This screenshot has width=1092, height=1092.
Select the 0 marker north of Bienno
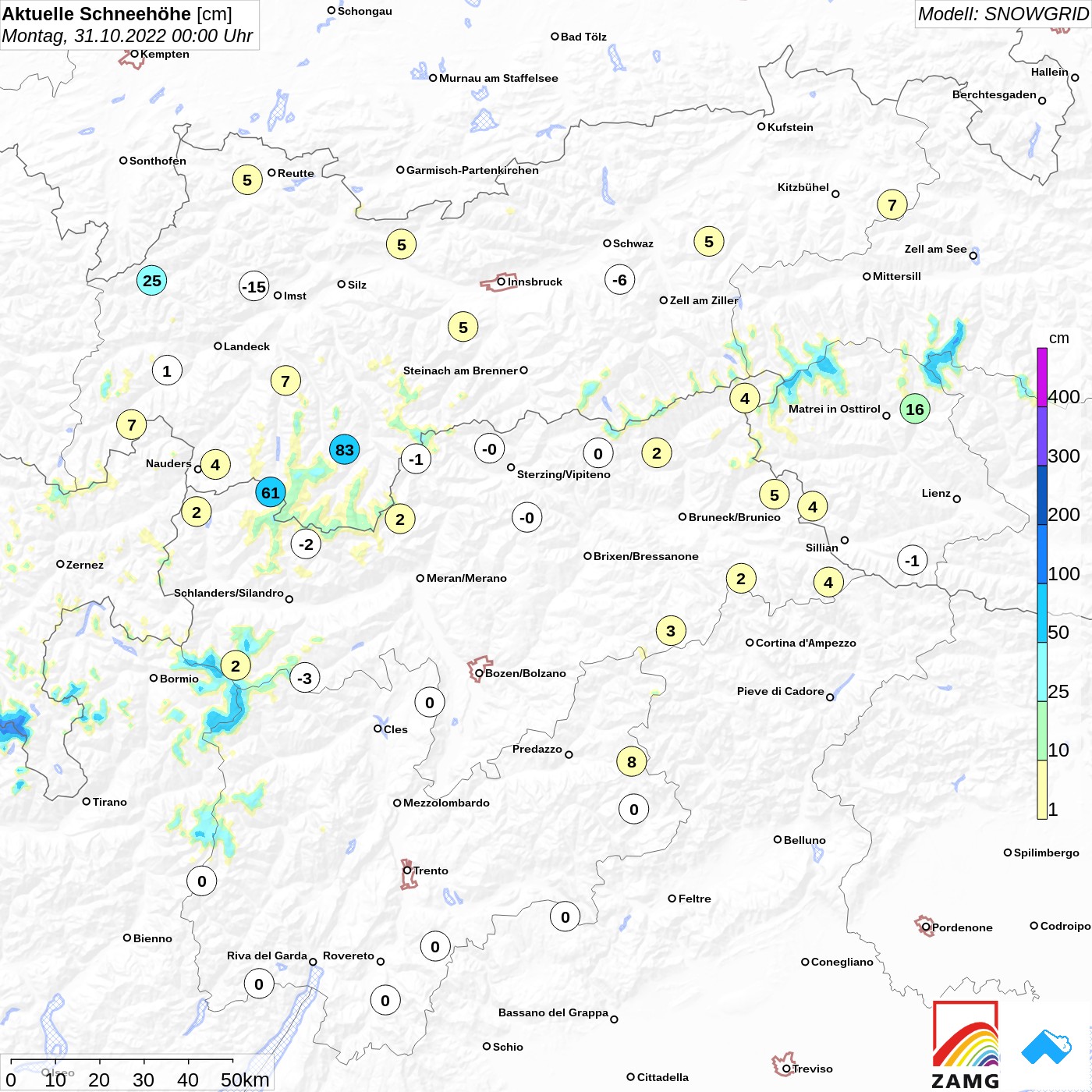tap(202, 881)
